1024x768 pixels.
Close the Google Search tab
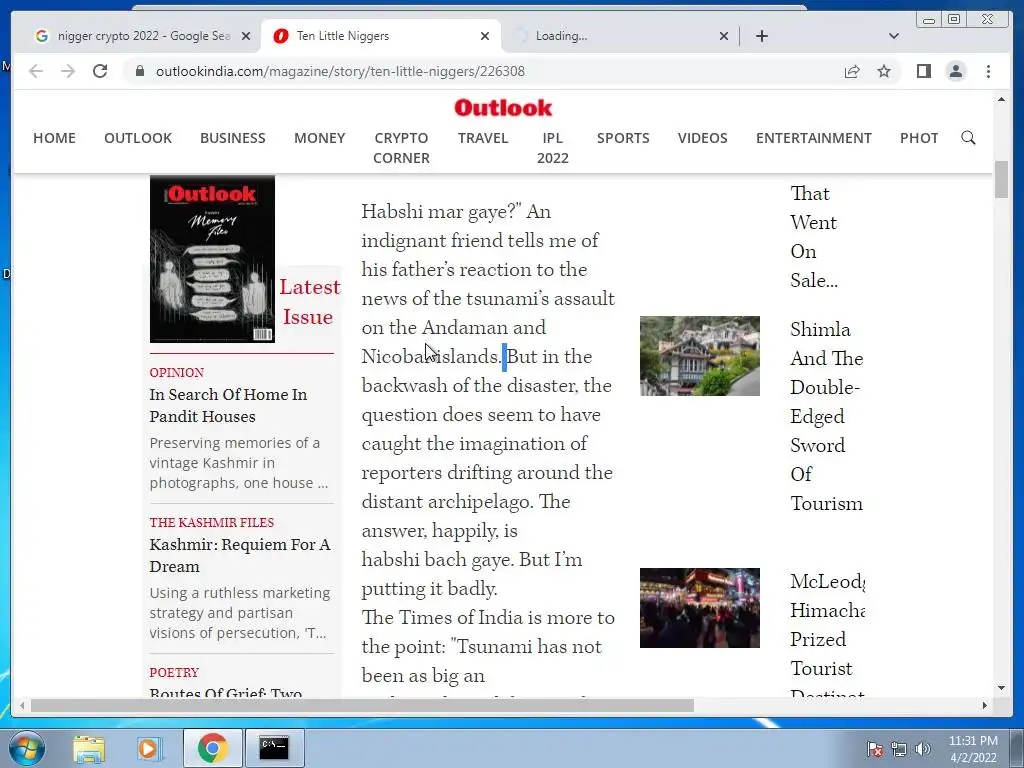tap(246, 36)
